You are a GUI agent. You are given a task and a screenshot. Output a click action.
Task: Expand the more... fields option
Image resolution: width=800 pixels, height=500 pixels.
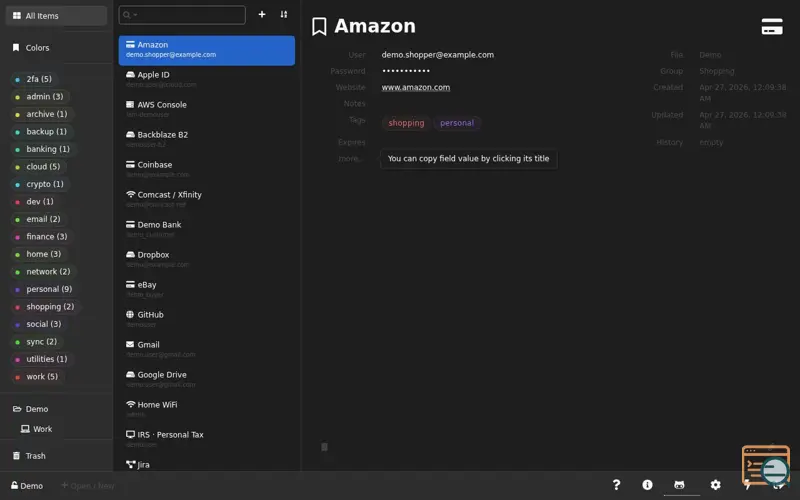(x=349, y=159)
